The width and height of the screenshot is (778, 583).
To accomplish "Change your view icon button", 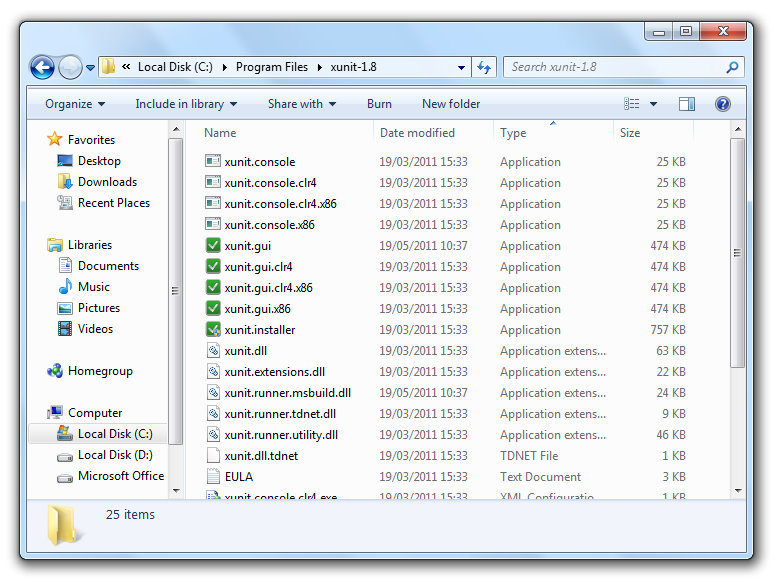I will tap(631, 104).
